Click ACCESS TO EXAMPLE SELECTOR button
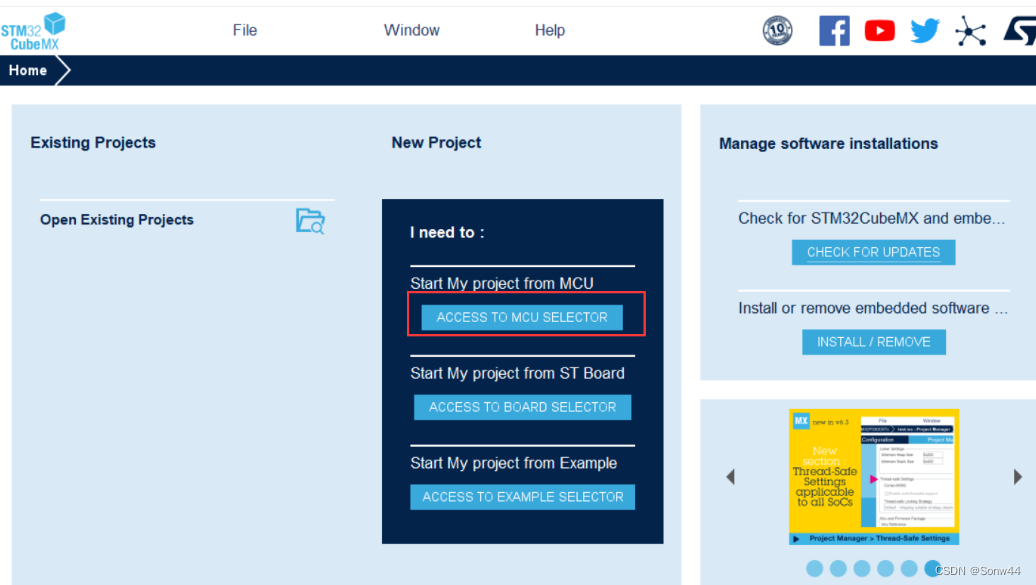Viewport: 1036px width, 585px height. (x=523, y=497)
